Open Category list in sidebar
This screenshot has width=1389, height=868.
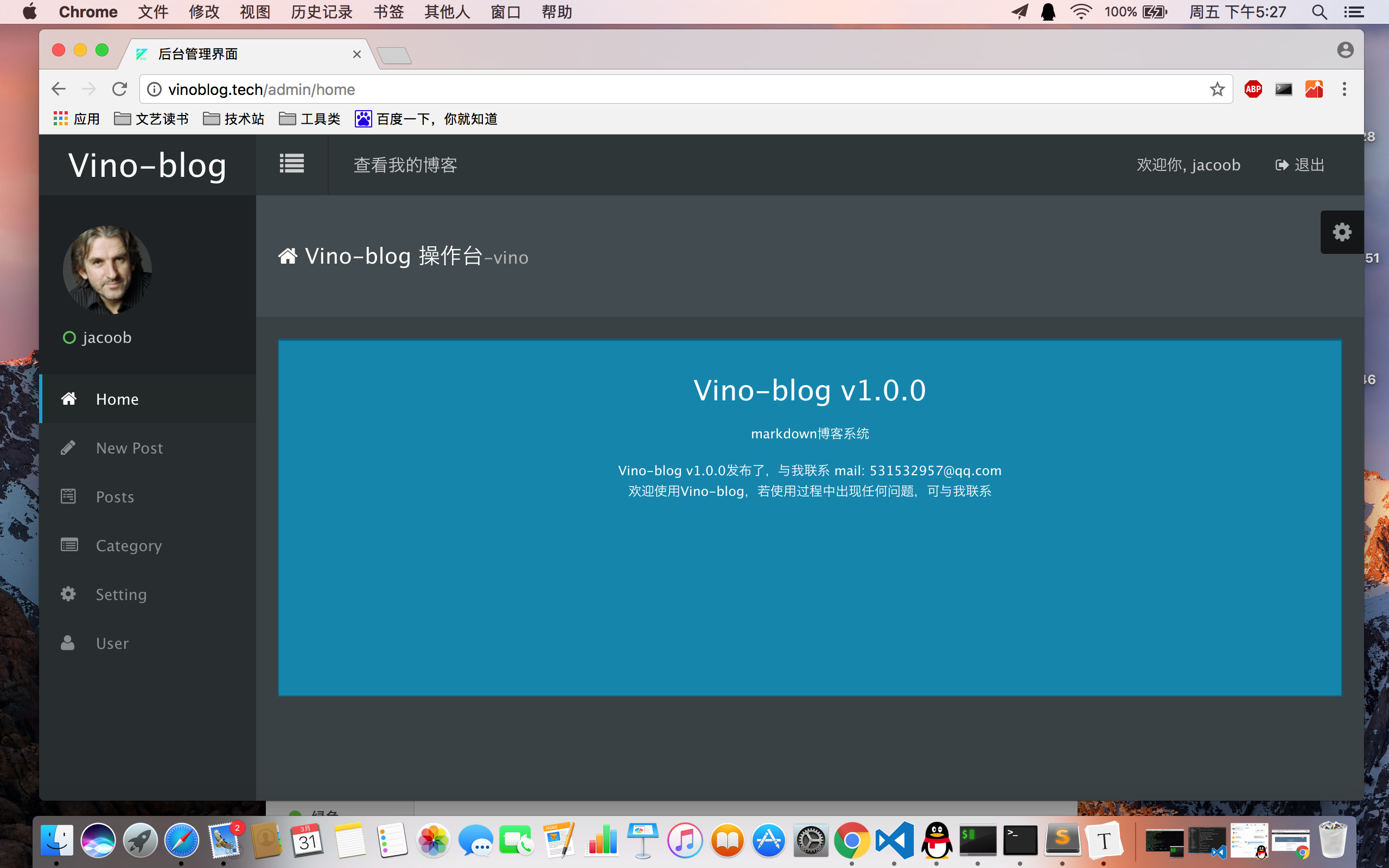tap(129, 545)
